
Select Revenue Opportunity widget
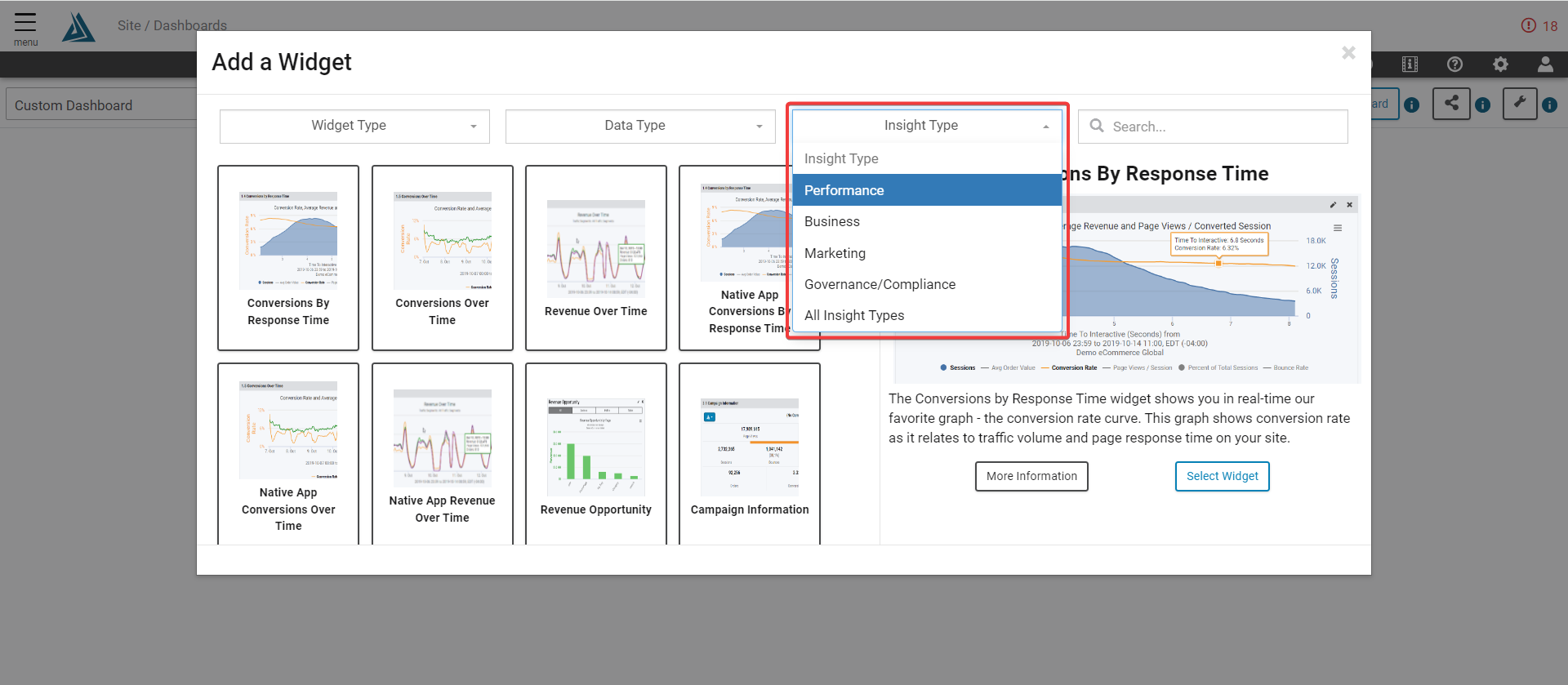(x=596, y=454)
